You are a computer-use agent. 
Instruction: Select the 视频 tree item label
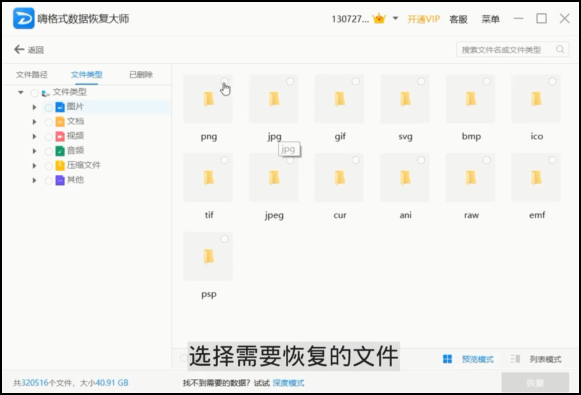(75, 136)
